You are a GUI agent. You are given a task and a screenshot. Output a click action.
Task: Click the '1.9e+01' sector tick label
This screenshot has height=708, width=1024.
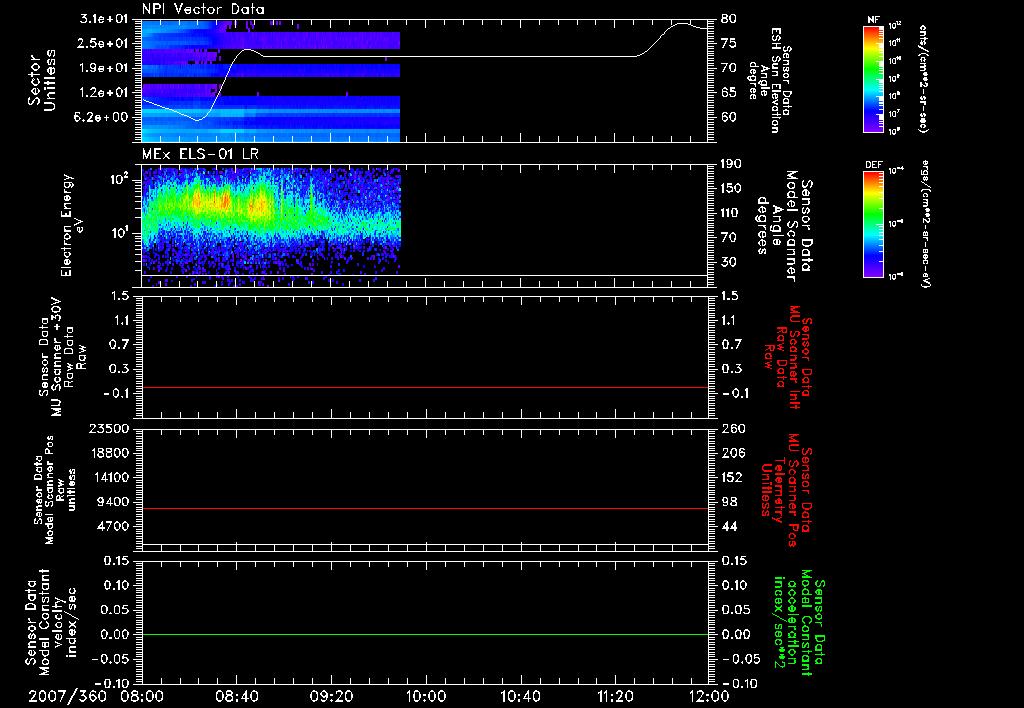coord(104,68)
